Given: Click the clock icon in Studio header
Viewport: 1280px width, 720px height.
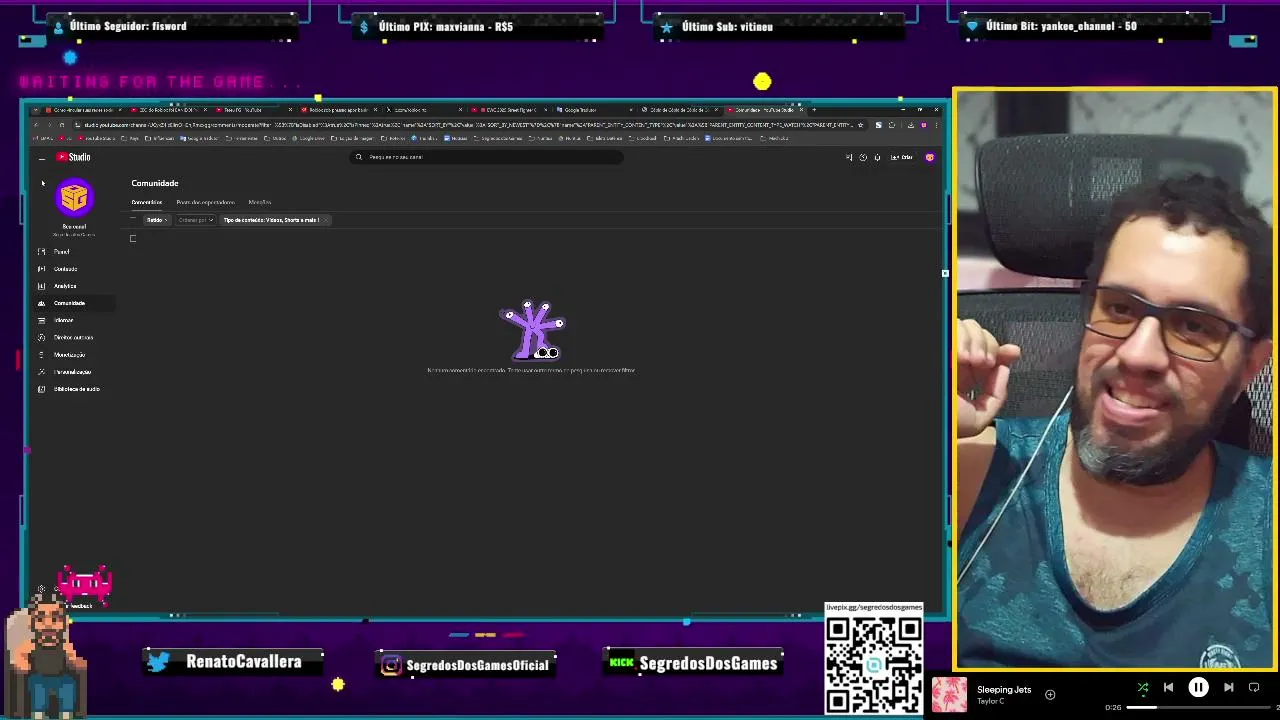Looking at the screenshot, I should pos(863,157).
